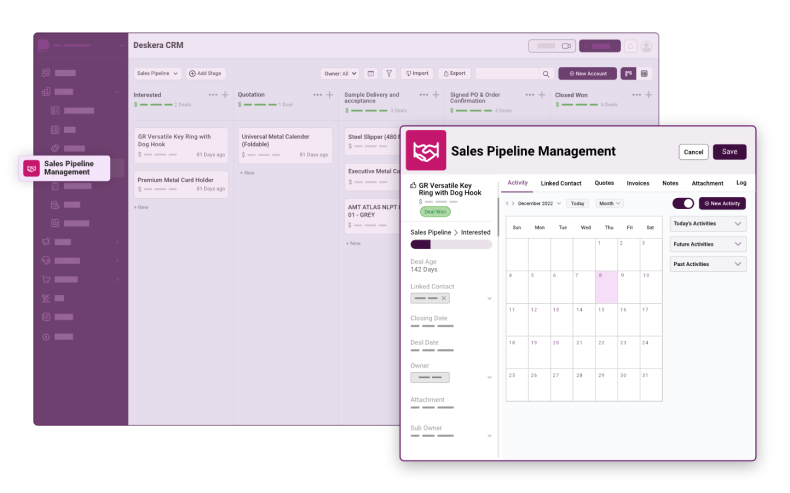790x493 pixels.
Task: Click plus icon on Closed Won stage
Action: pyautogui.click(x=648, y=95)
